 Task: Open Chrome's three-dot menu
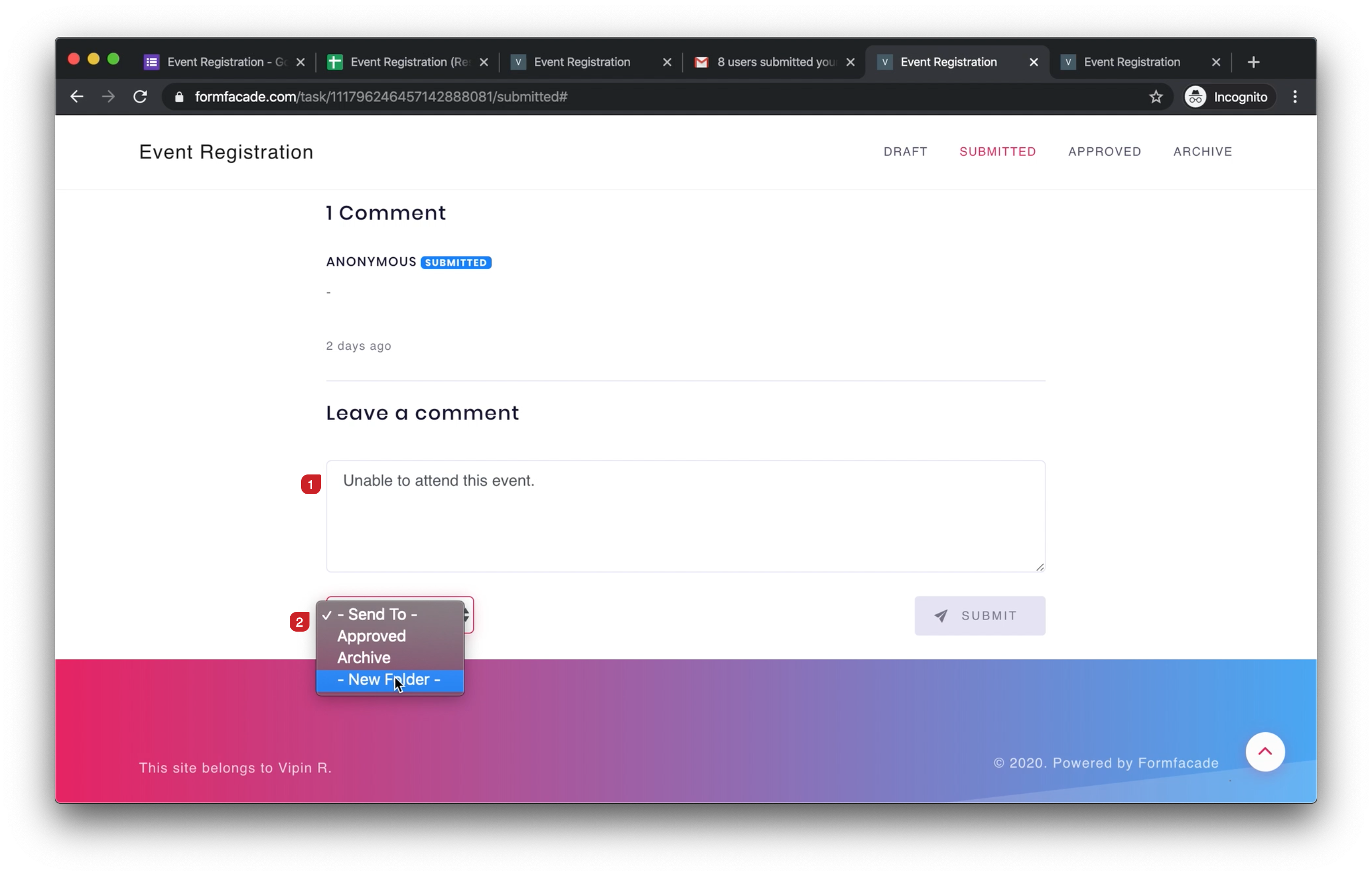1295,96
